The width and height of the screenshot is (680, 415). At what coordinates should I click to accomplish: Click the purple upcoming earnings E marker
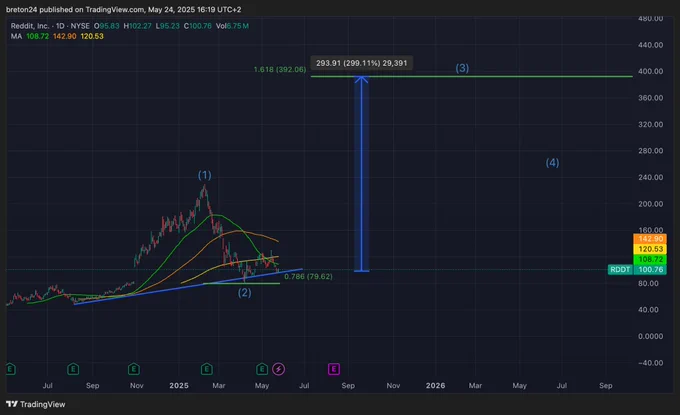coord(333,369)
